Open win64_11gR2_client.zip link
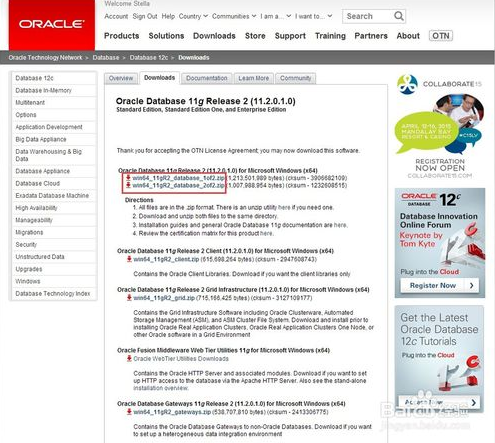 pyautogui.click(x=166, y=259)
